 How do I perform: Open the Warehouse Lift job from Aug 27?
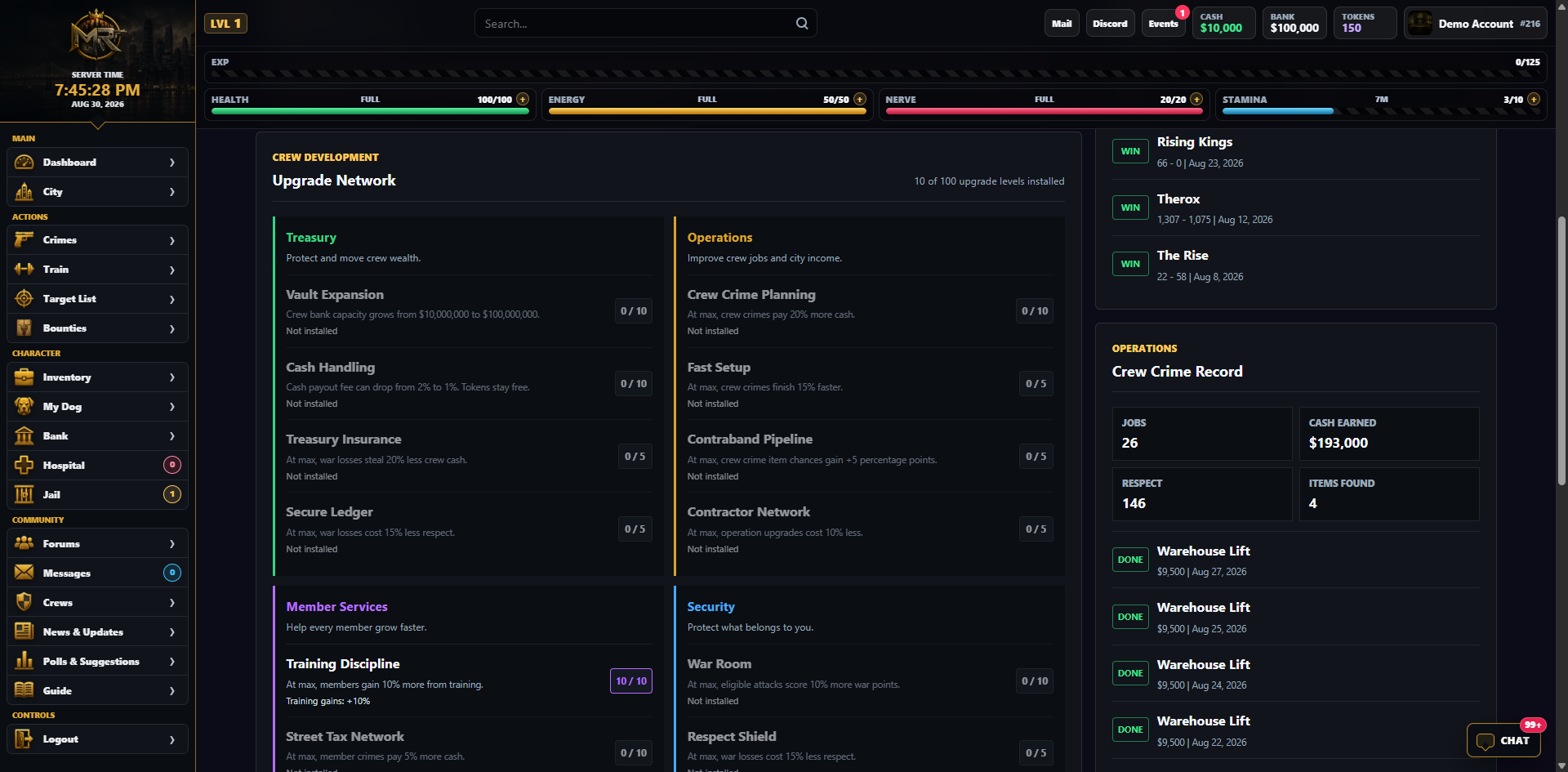click(1296, 560)
